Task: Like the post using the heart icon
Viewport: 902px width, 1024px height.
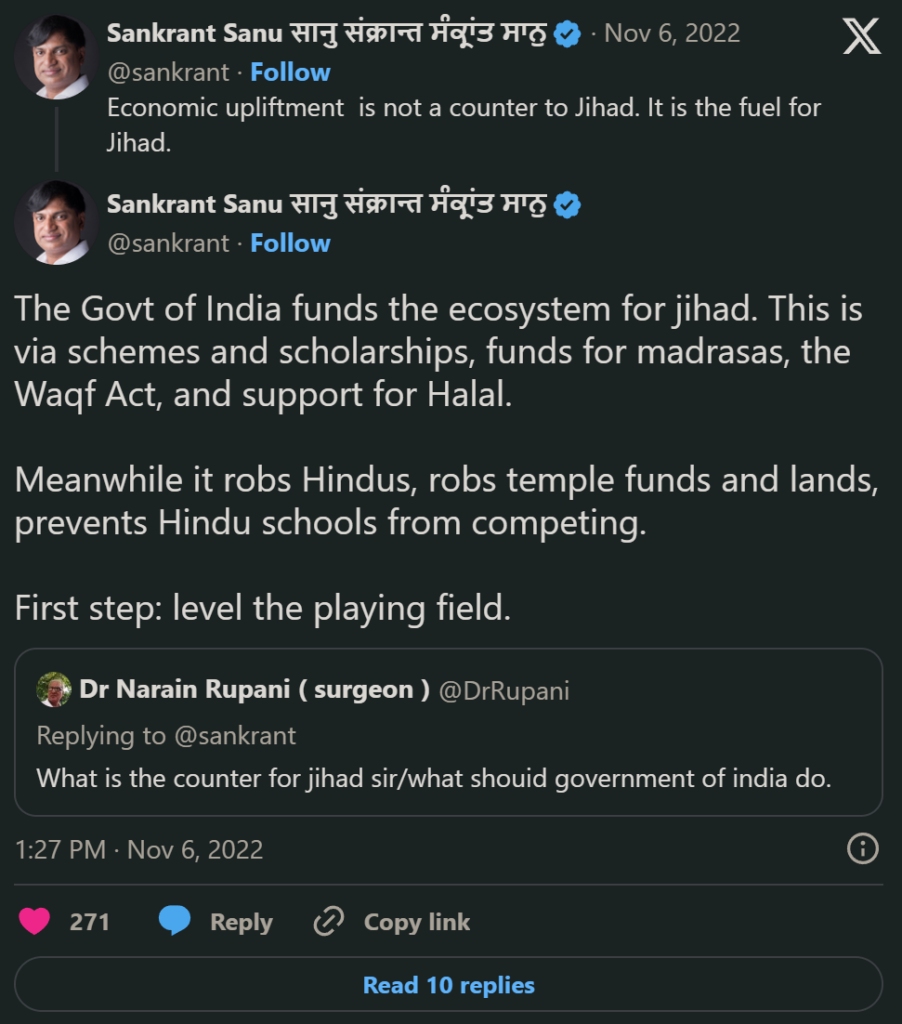Action: [36, 921]
